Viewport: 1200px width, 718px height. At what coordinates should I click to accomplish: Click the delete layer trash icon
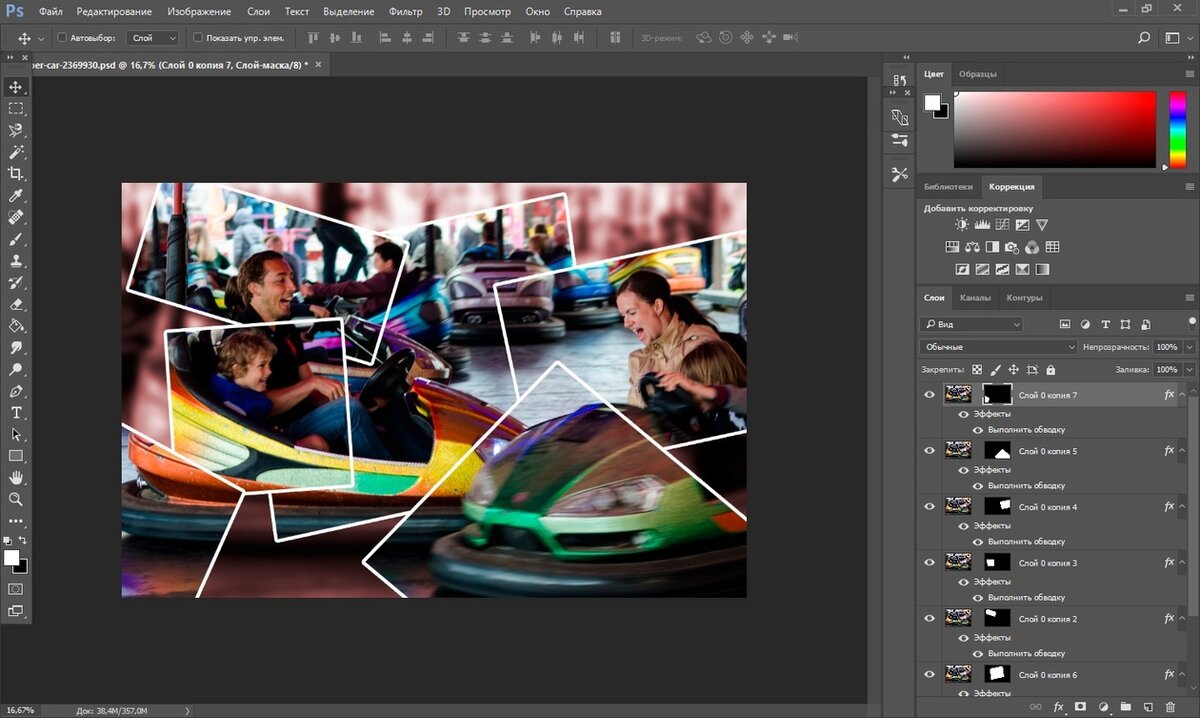click(1170, 707)
